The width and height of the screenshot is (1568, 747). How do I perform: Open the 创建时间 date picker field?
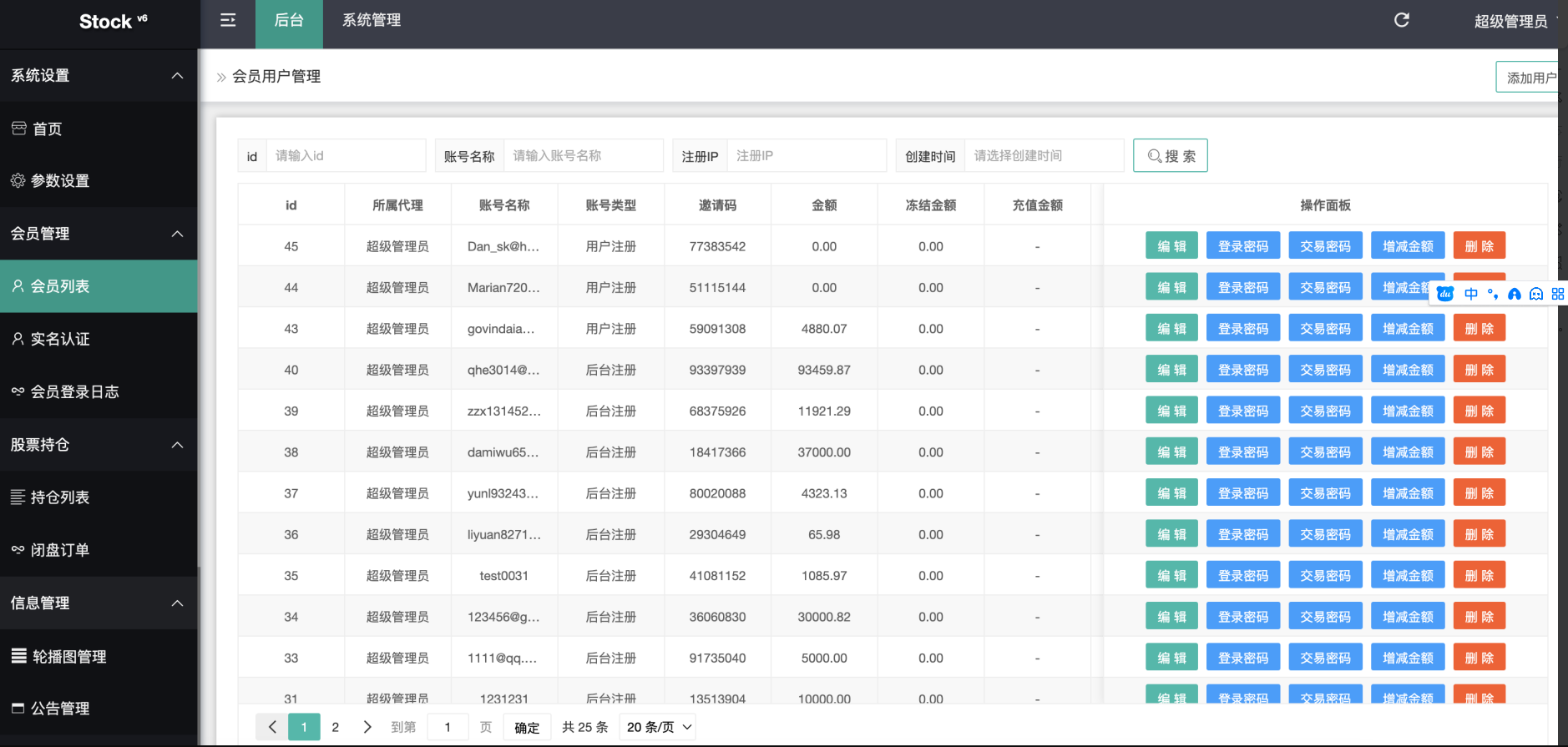coord(1044,156)
